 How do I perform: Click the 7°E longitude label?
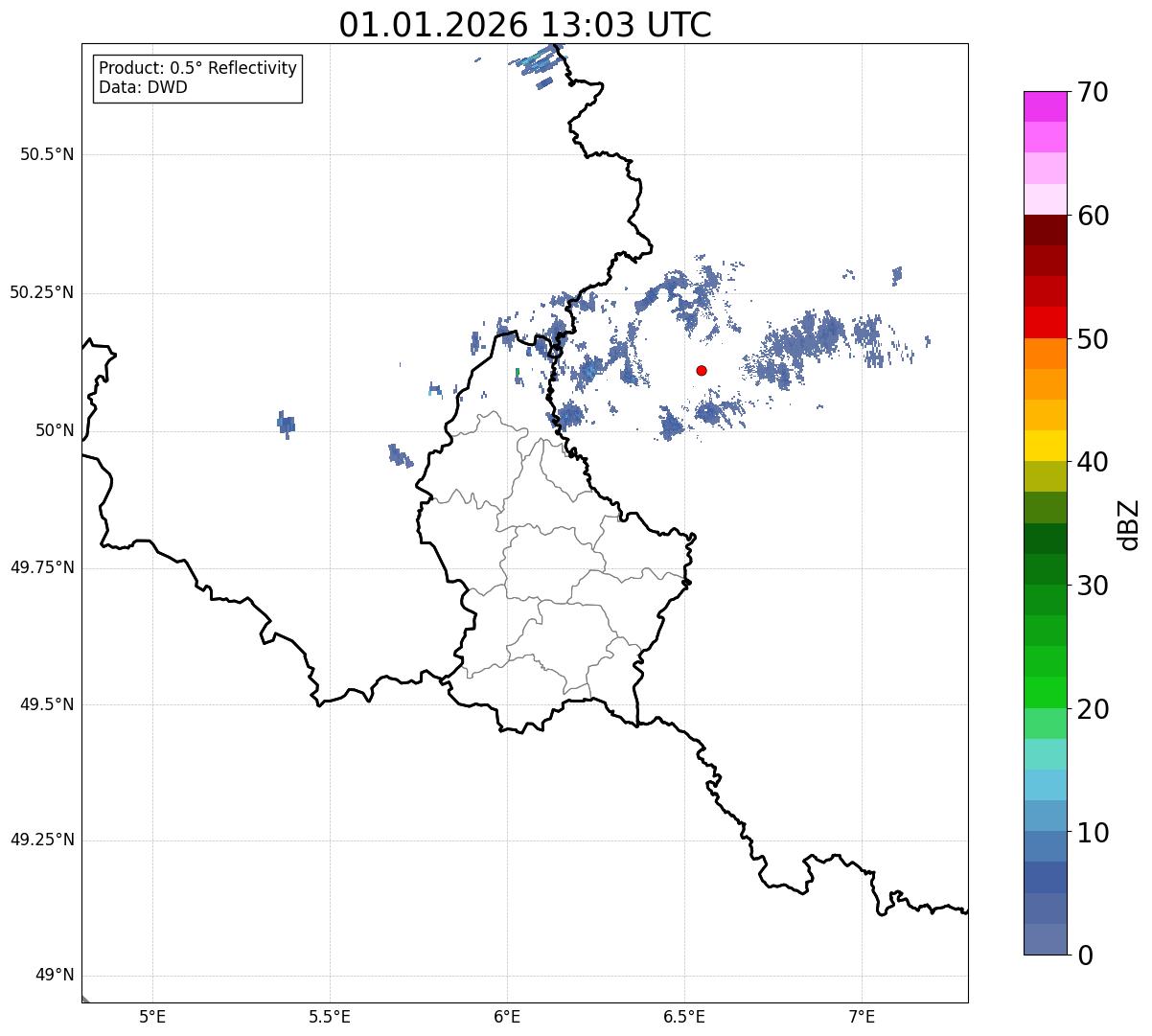click(x=862, y=1018)
